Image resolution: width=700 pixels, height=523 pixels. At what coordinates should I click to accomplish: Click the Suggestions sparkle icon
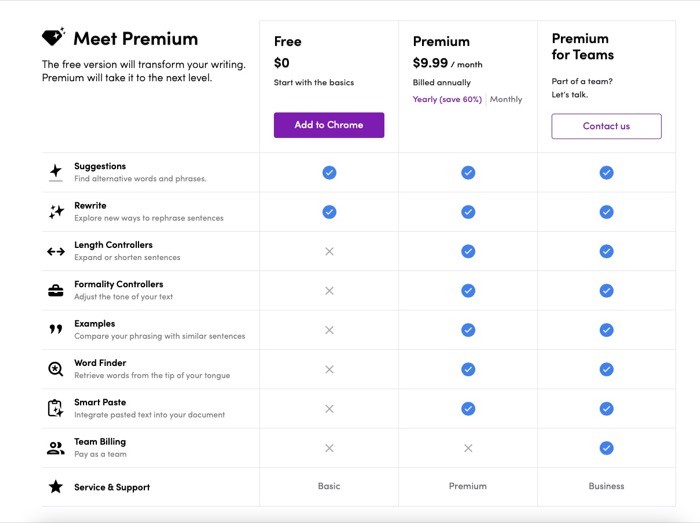(x=56, y=172)
